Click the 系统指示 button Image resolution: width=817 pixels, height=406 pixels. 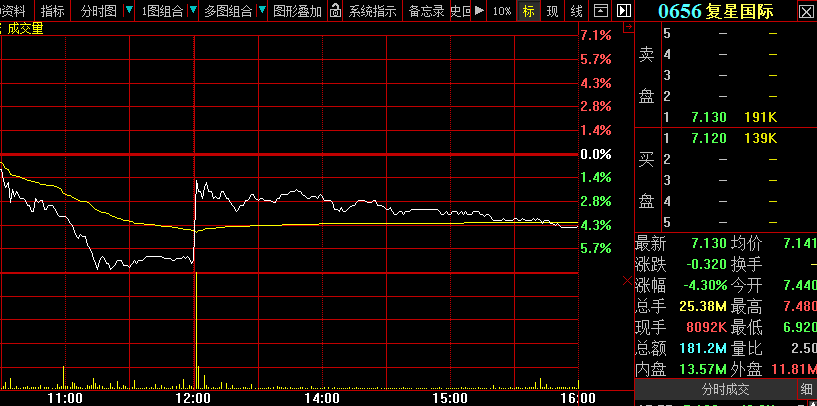point(372,11)
